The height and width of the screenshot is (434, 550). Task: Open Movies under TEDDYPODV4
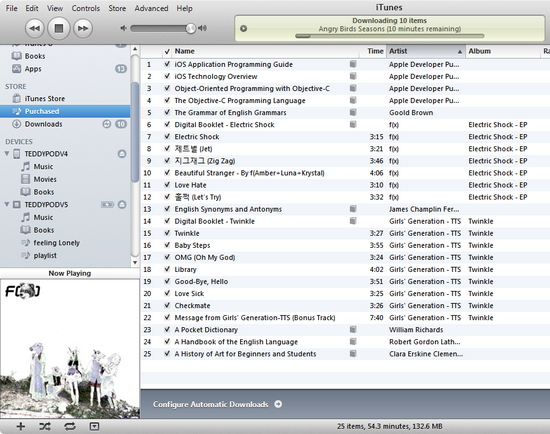point(45,179)
